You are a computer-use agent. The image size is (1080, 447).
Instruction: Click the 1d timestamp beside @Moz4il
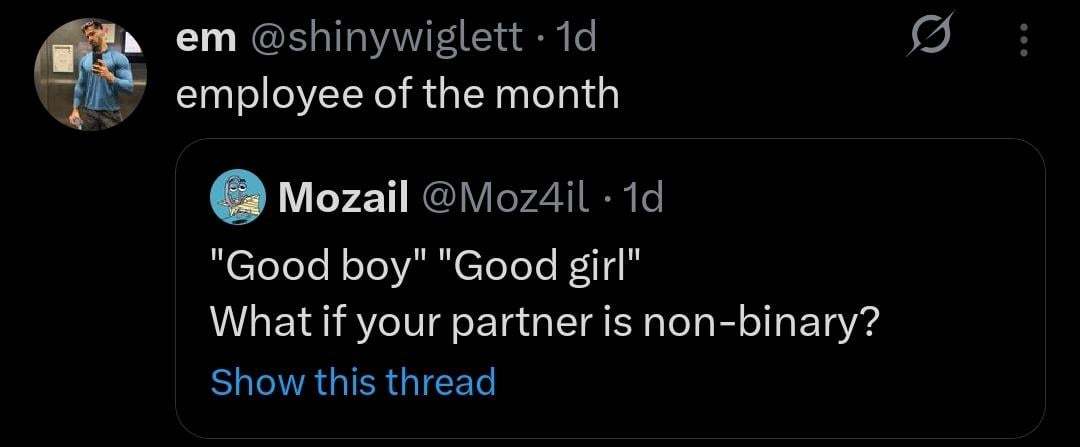[x=642, y=198]
